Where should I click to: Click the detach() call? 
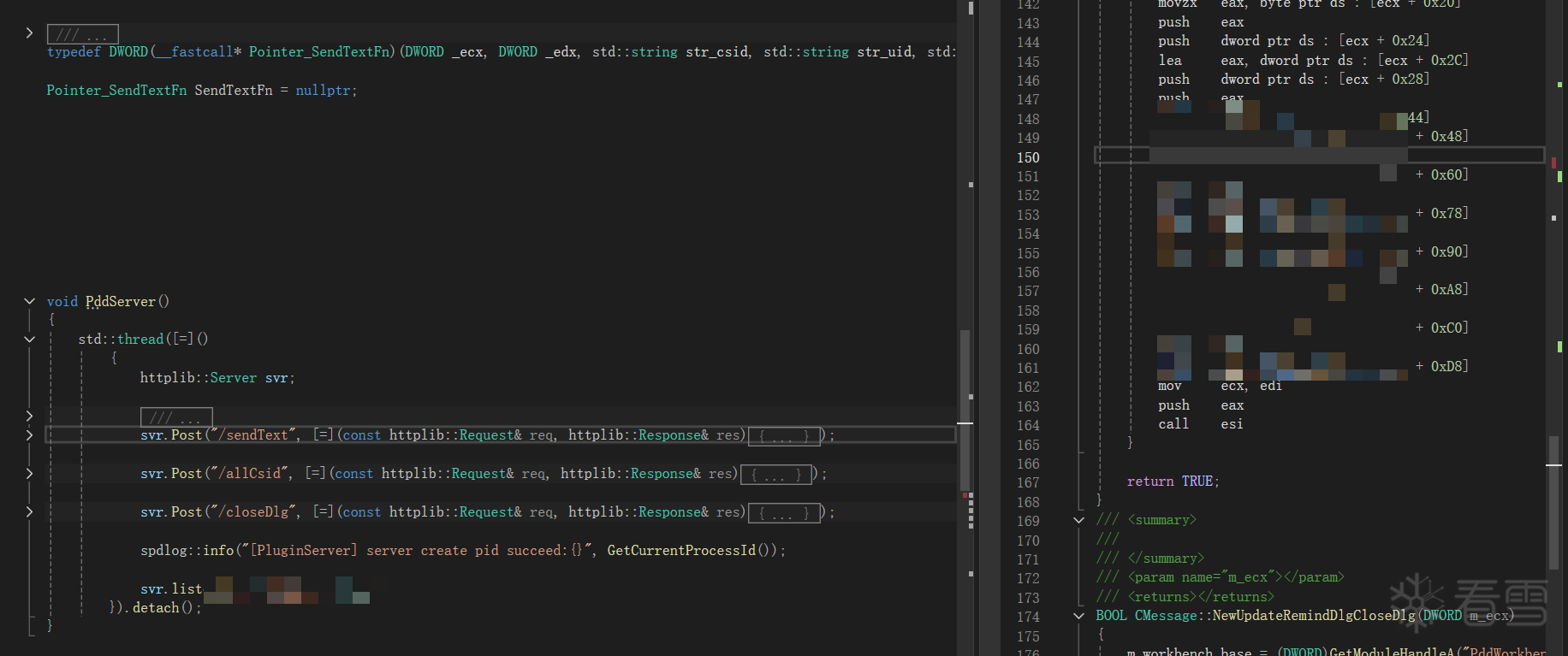coord(163,608)
